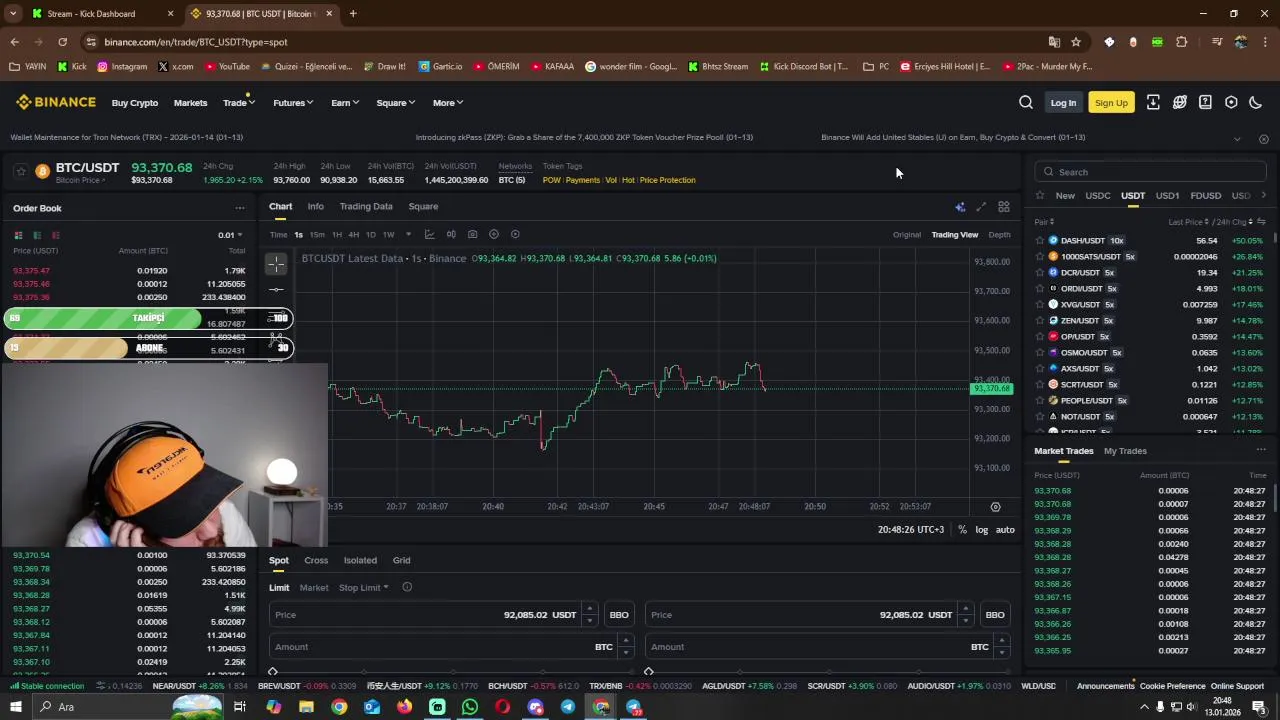Open the Futures menu dropdown
Screen dimensions: 1280x720
point(293,103)
